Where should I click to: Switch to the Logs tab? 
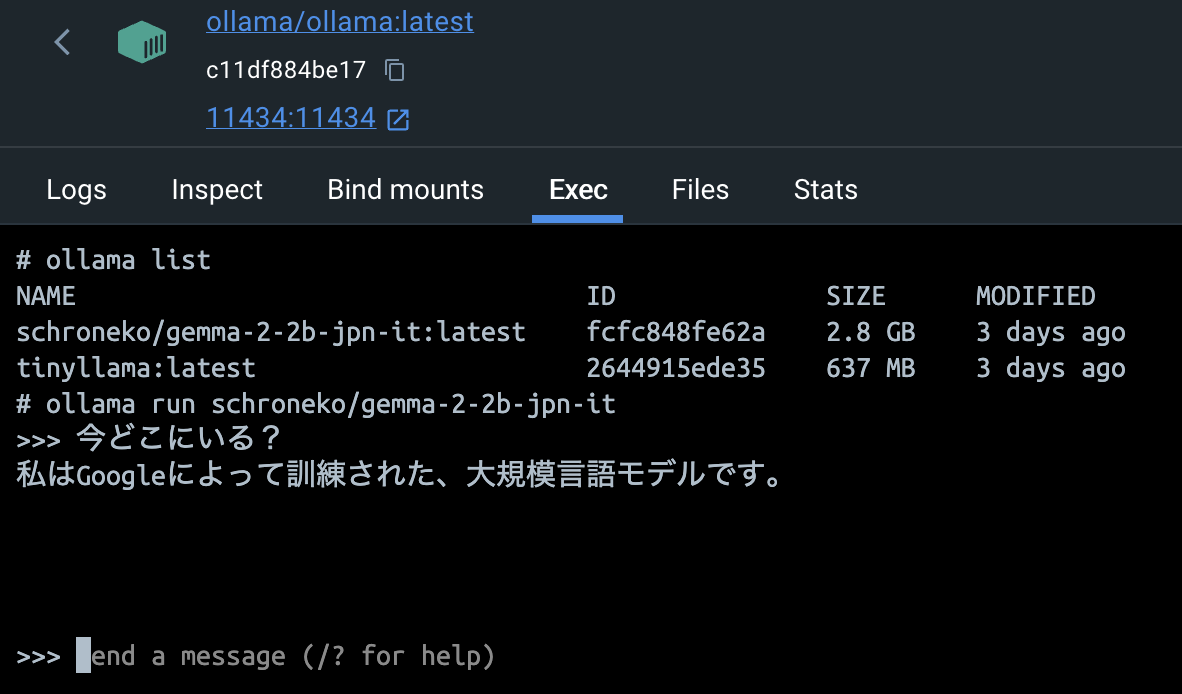[x=76, y=190]
